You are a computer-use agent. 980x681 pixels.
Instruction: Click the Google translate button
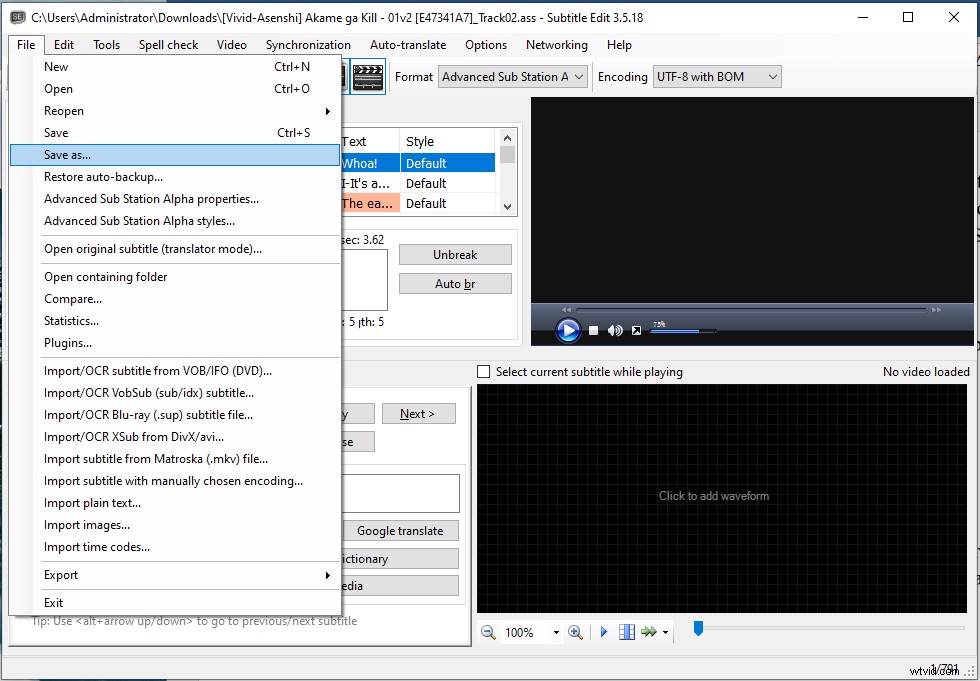click(x=400, y=530)
